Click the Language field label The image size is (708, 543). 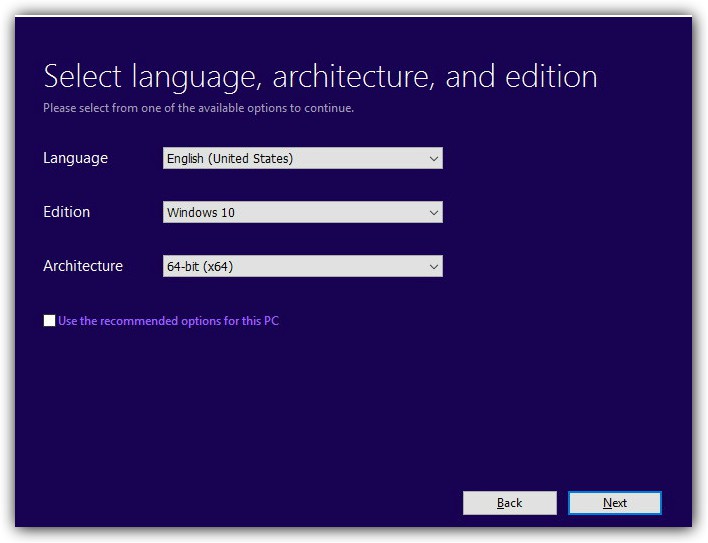(x=75, y=158)
